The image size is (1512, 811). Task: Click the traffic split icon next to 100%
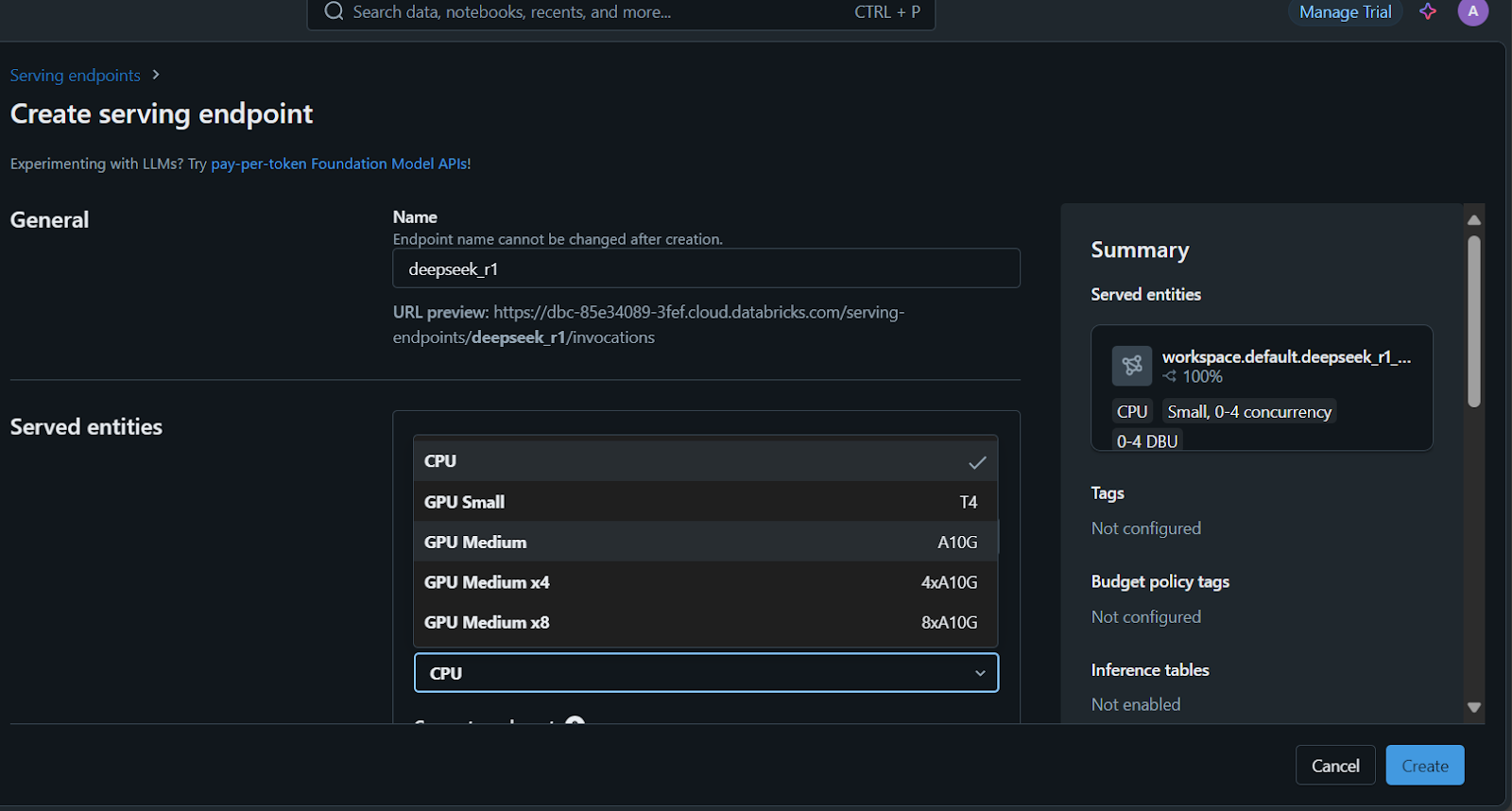(1170, 376)
